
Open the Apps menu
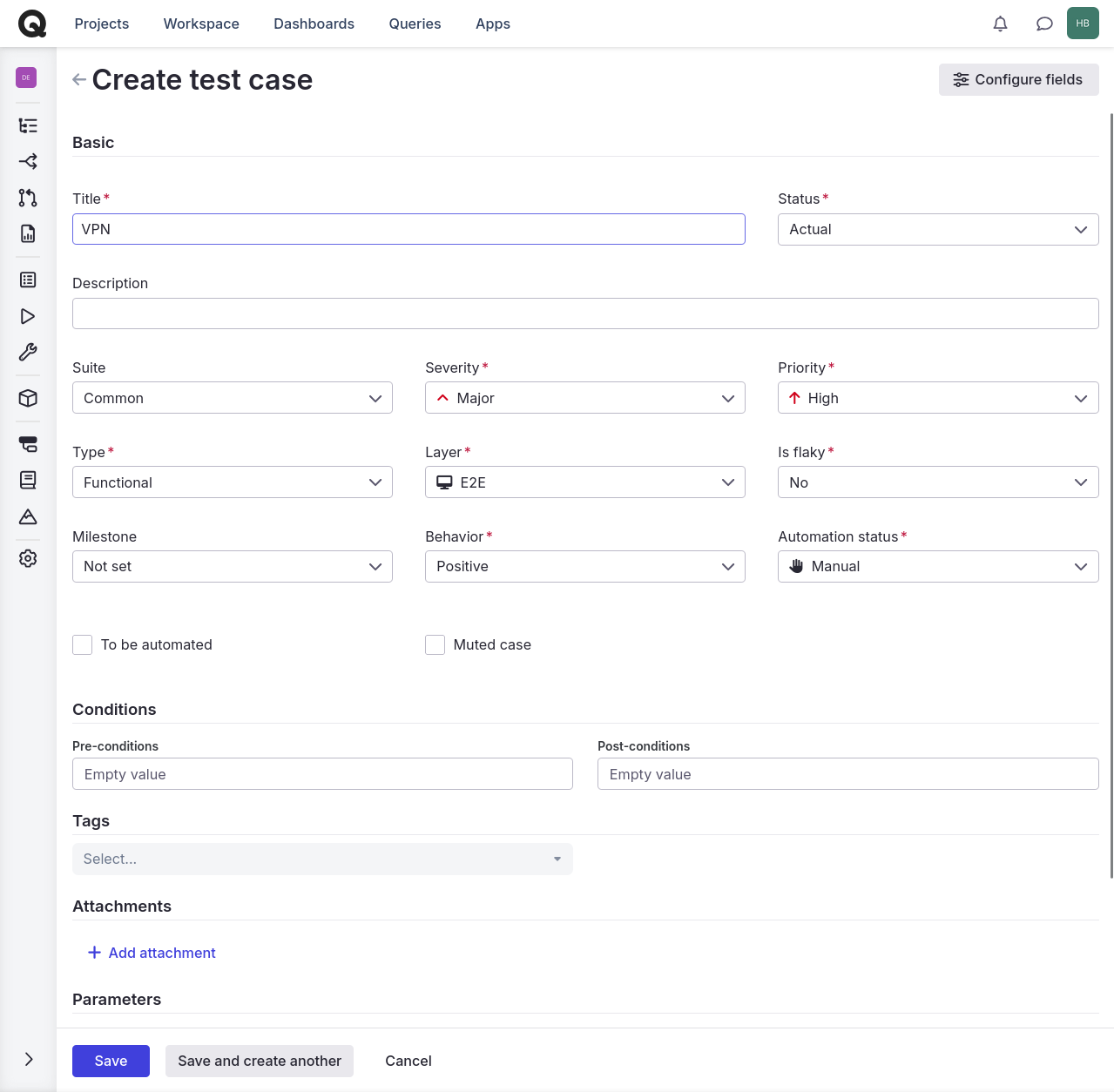click(x=493, y=24)
